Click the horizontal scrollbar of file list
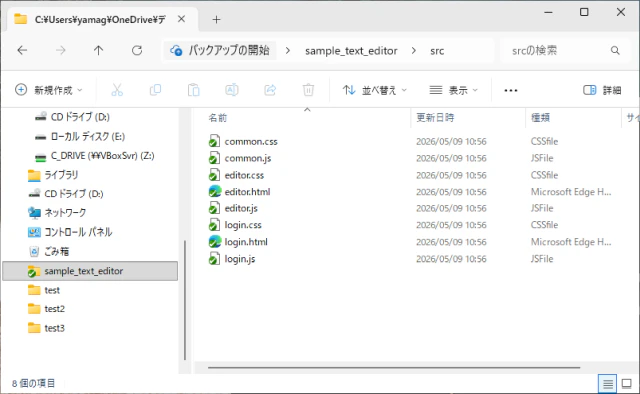This screenshot has height=394, width=640. tap(394, 367)
